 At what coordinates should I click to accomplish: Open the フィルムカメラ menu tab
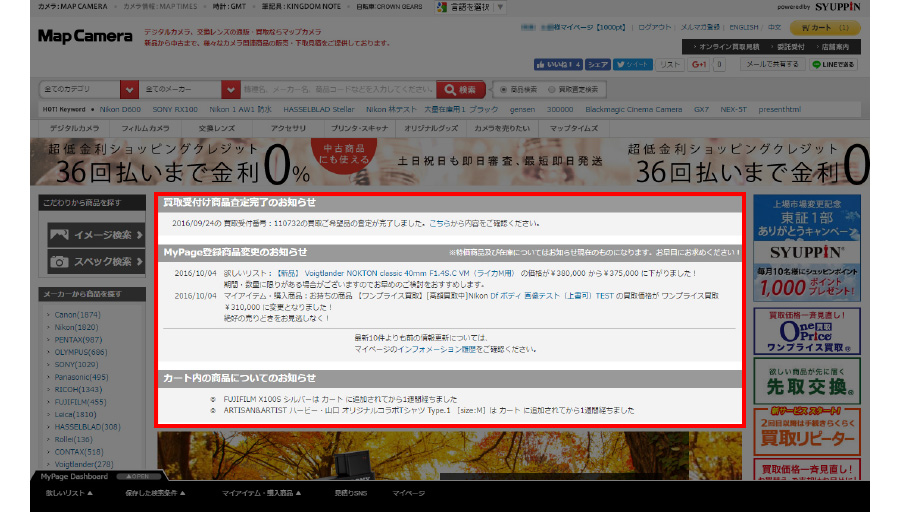coord(145,128)
